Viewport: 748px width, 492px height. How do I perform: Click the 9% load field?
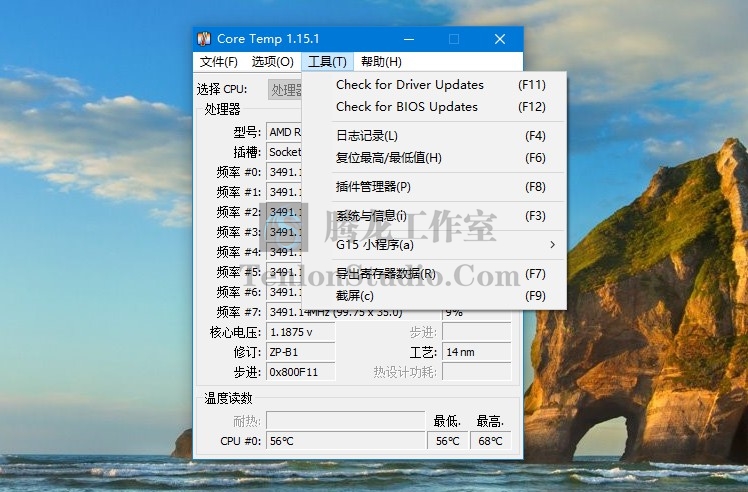click(x=477, y=314)
